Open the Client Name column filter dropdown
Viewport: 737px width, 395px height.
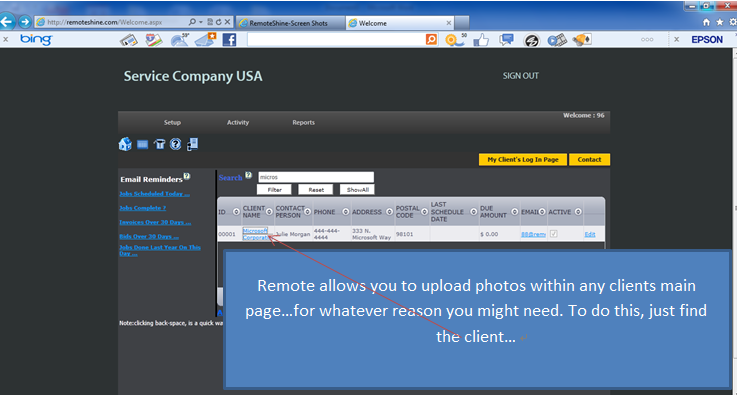pos(269,212)
